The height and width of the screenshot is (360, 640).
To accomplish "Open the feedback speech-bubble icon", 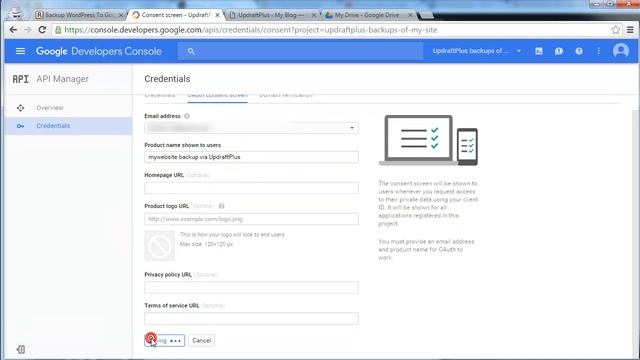I will point(559,51).
